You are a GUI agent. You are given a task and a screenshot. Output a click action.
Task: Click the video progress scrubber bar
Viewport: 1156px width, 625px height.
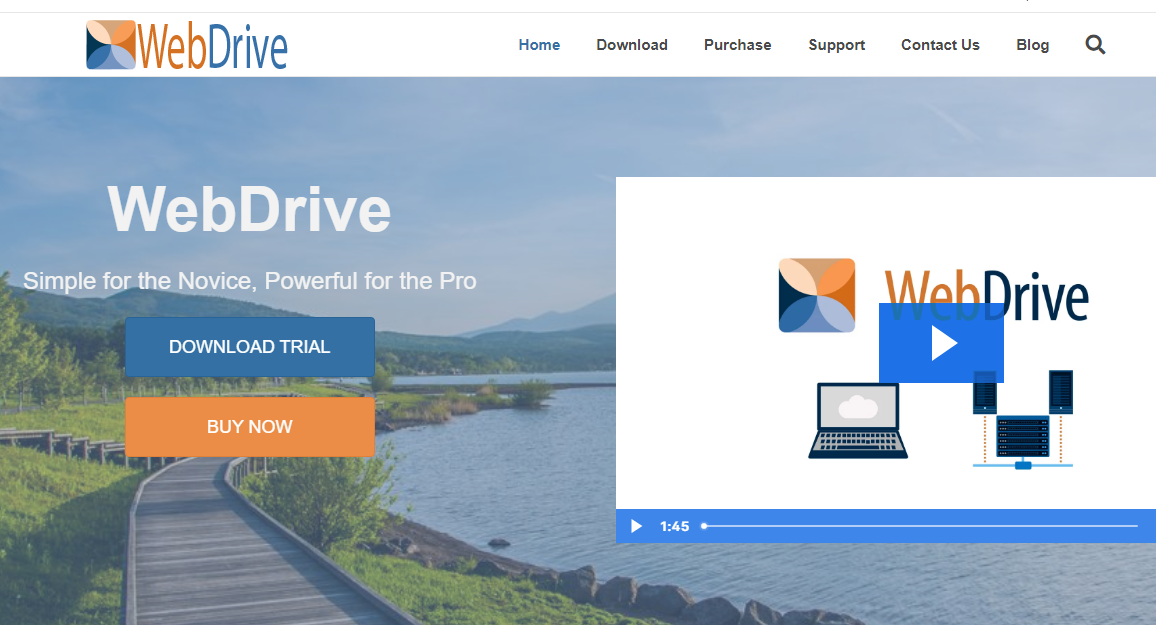(x=920, y=526)
